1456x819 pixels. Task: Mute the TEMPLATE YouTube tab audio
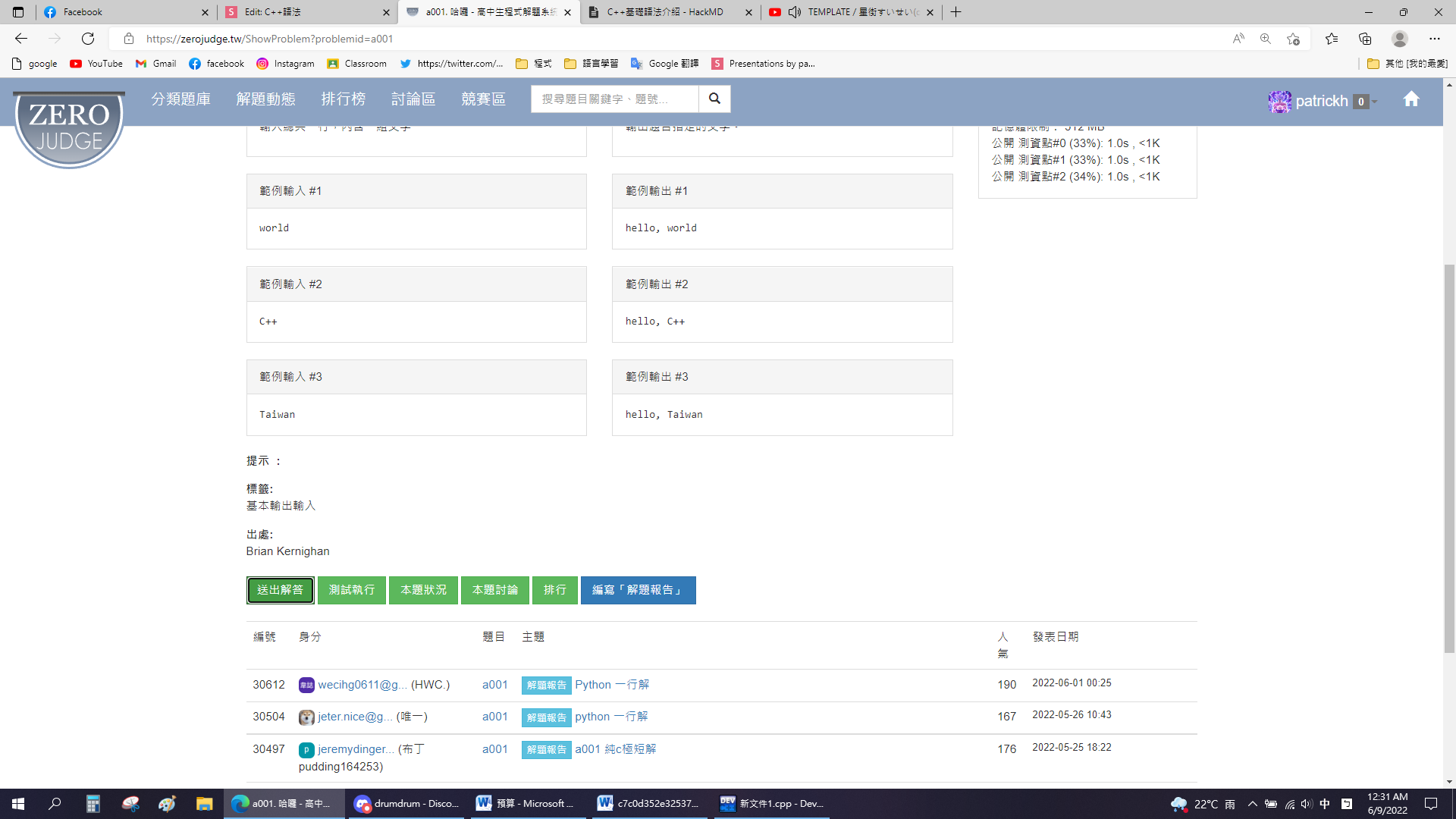pos(794,12)
